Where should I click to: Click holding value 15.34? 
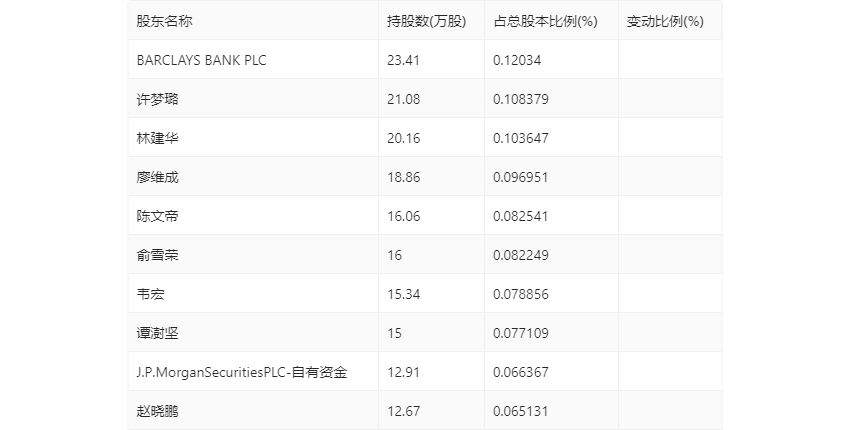403,294
